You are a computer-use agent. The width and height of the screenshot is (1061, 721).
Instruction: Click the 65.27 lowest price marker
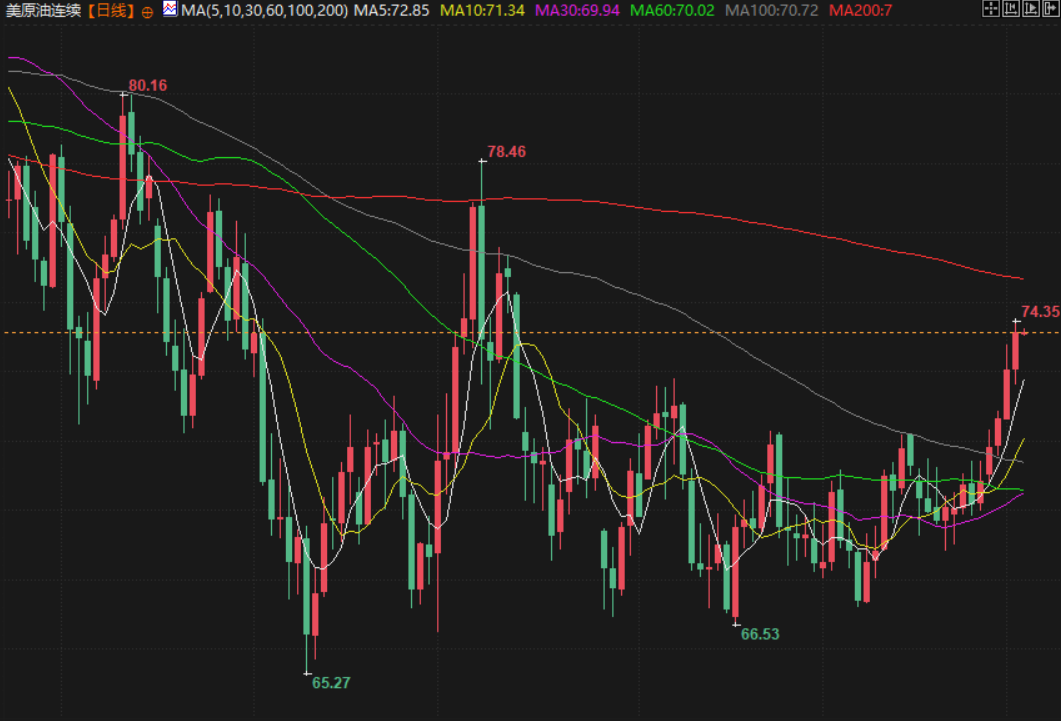coord(331,683)
